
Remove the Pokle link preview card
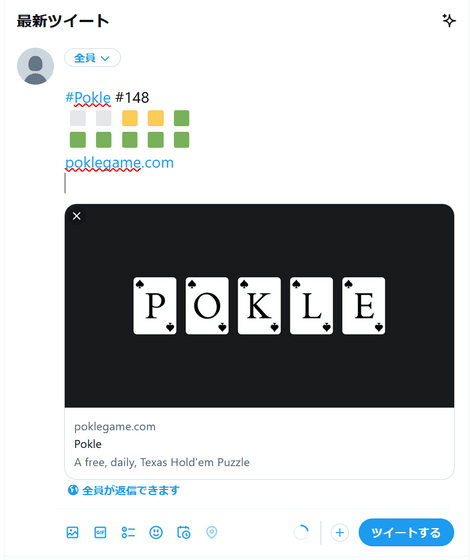click(x=76, y=216)
